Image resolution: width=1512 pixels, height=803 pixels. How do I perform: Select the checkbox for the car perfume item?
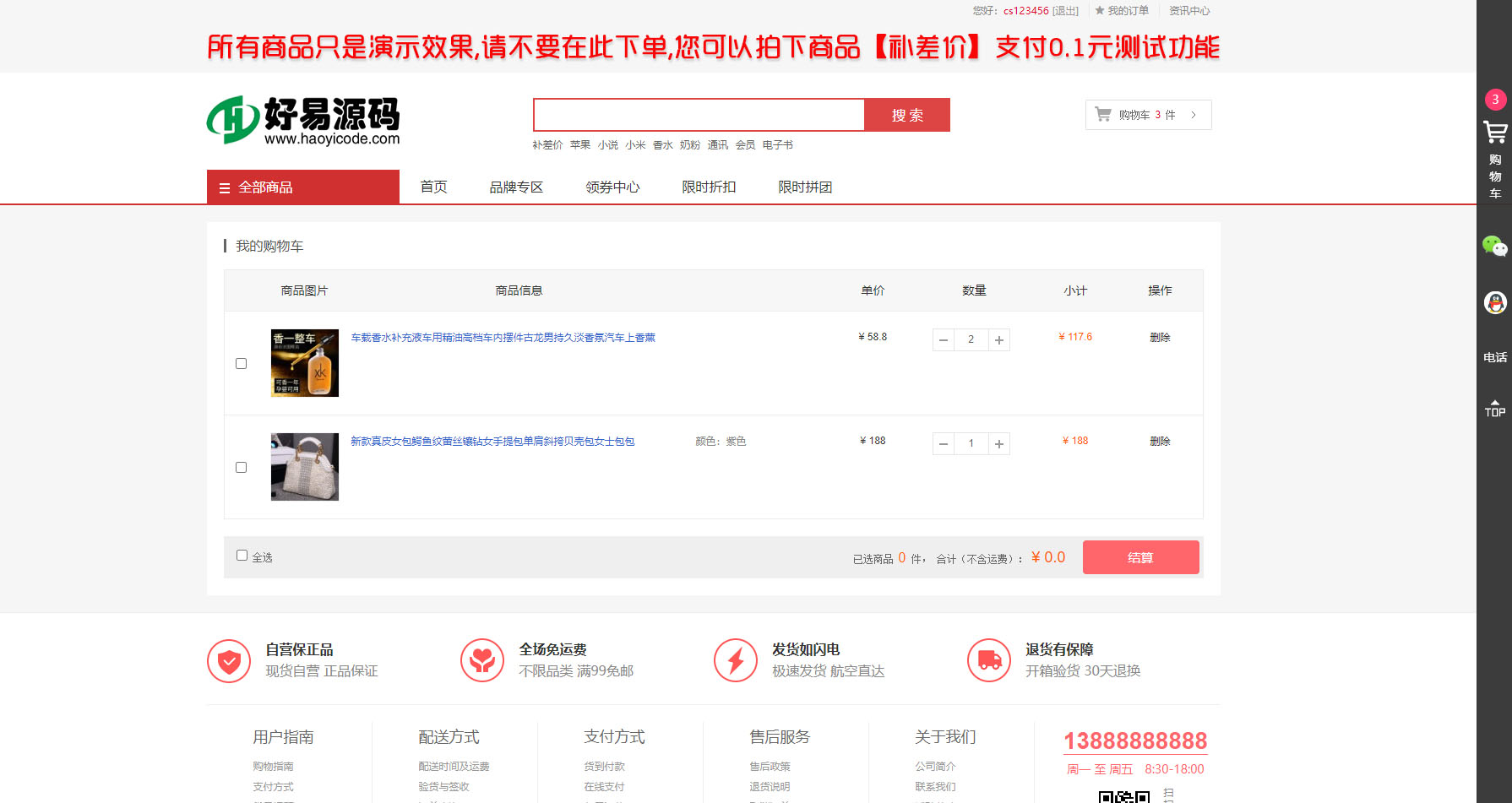241,363
